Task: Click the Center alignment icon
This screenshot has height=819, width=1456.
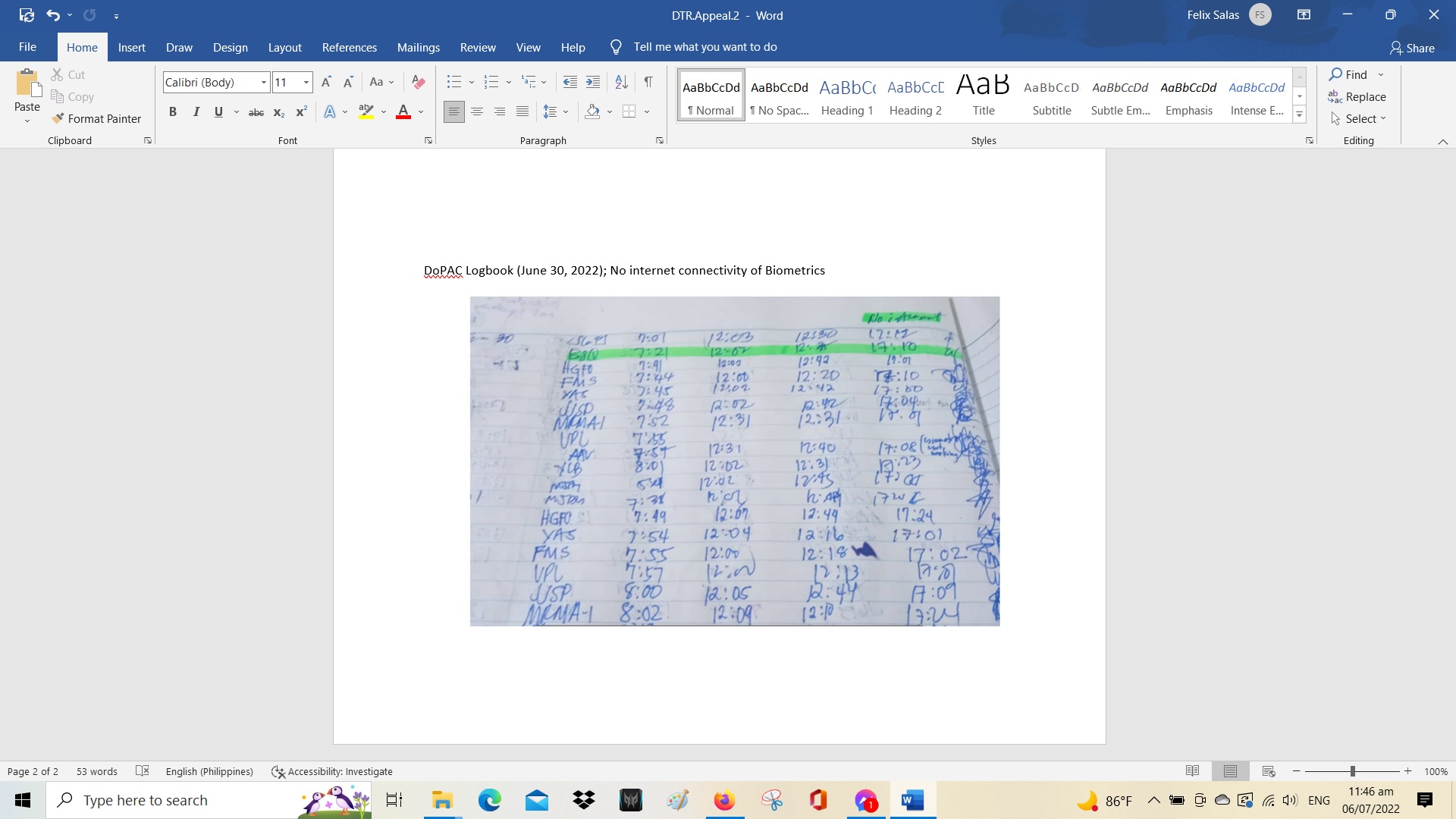Action: (477, 111)
